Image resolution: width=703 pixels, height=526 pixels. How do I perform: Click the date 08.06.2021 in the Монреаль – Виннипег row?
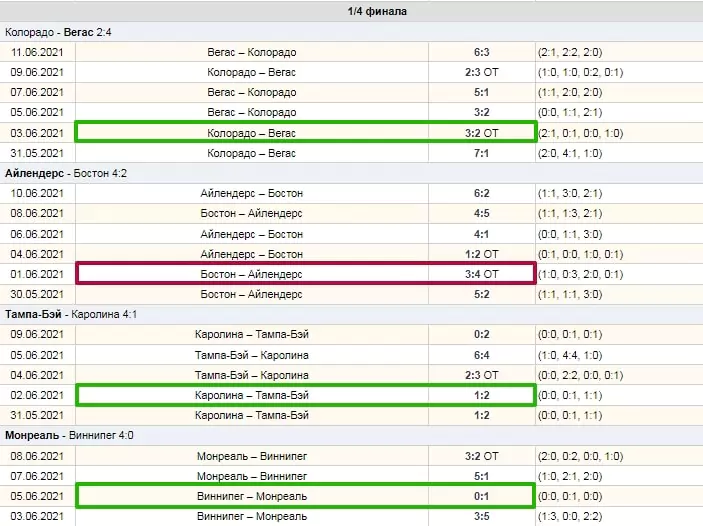click(x=37, y=456)
